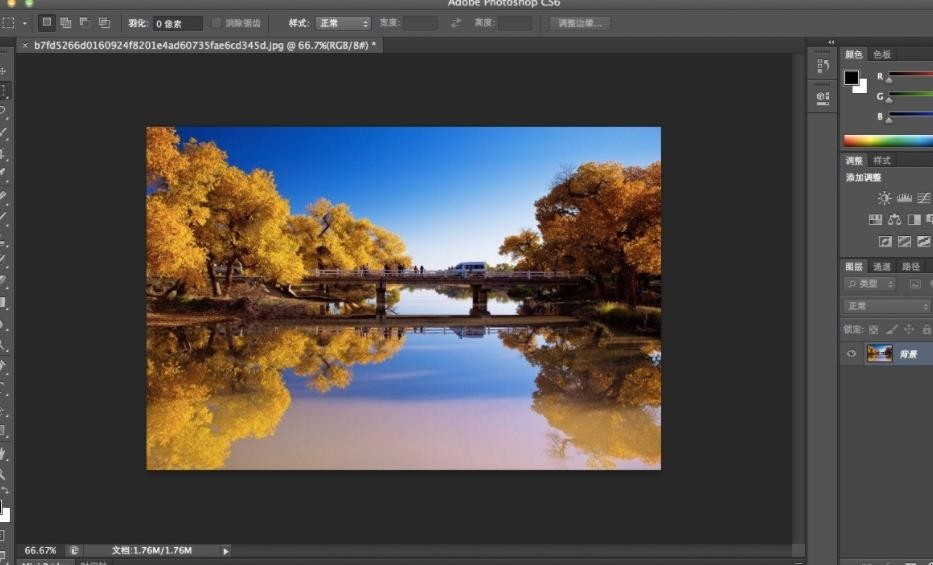Select the 背景 layer name

908,354
